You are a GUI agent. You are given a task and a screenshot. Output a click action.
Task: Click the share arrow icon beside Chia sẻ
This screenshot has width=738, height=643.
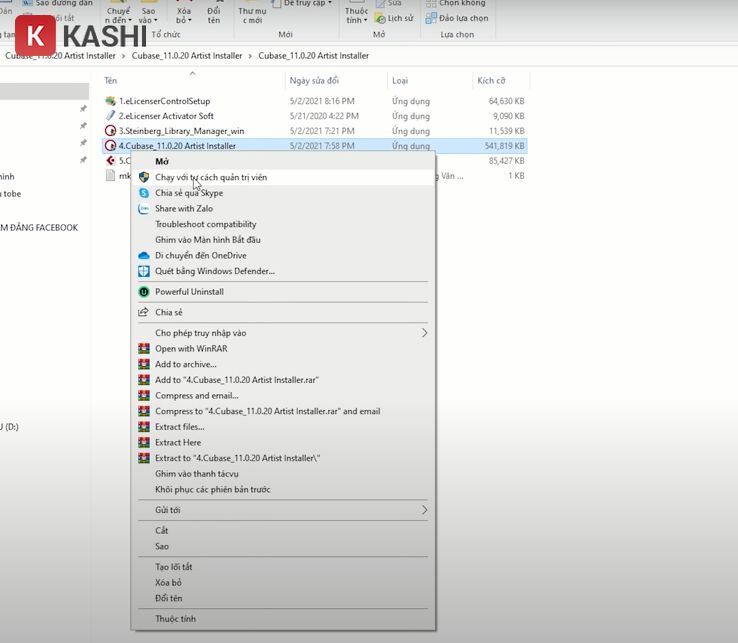pyautogui.click(x=144, y=312)
